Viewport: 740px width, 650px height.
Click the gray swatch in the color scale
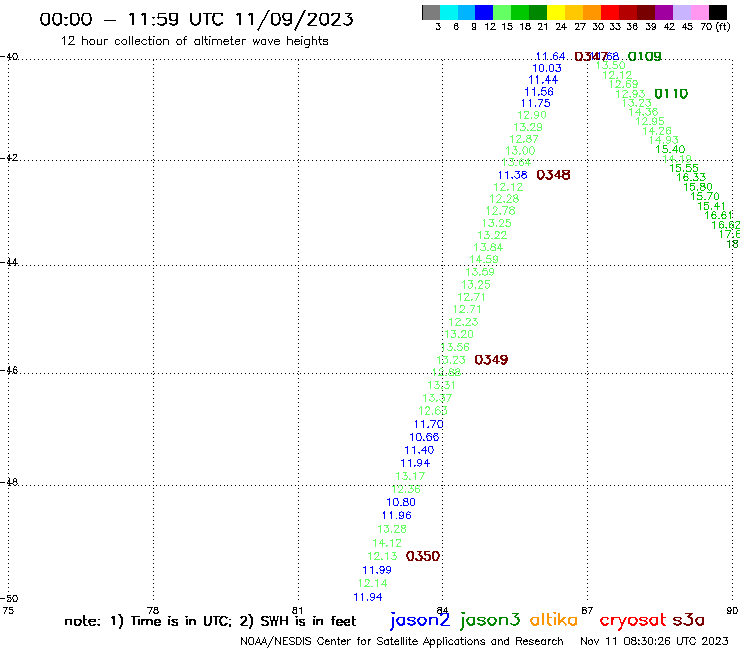(431, 12)
